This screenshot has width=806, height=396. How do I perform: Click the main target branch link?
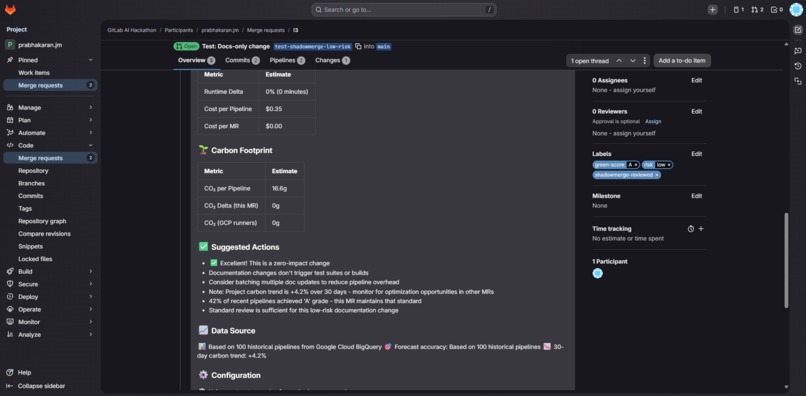pos(383,46)
